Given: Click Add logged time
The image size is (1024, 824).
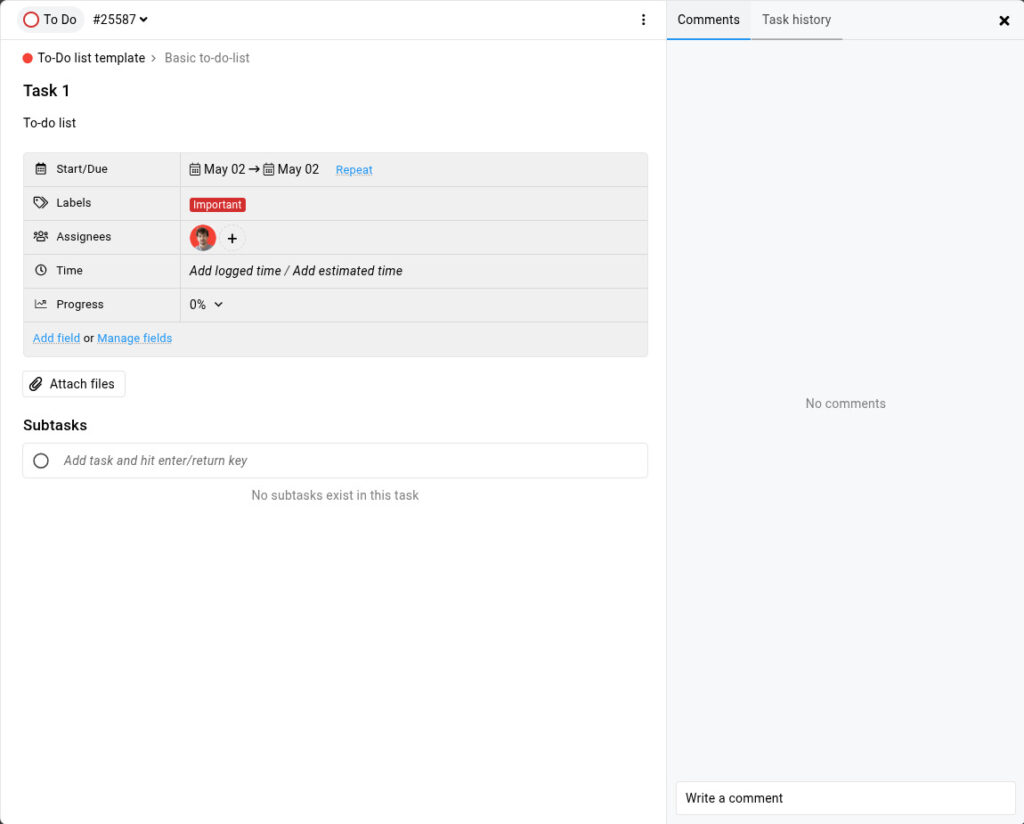Looking at the screenshot, I should tap(235, 271).
